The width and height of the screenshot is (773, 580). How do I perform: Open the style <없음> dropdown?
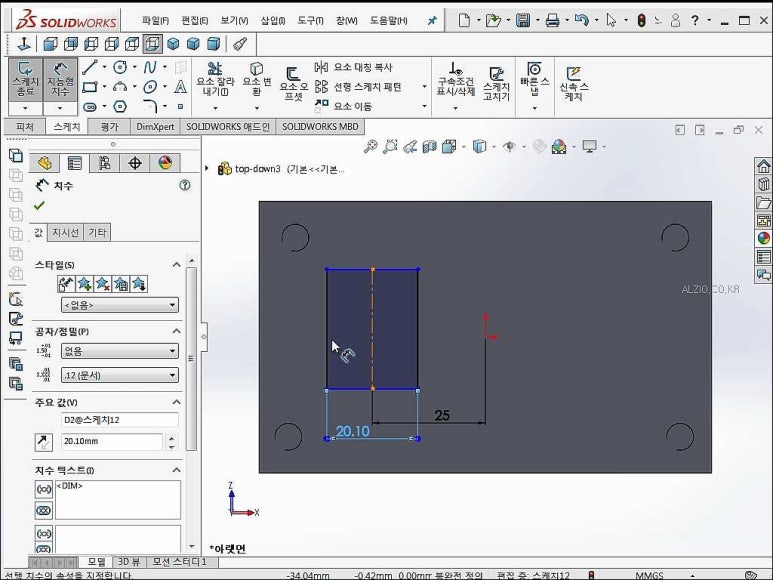[120, 305]
